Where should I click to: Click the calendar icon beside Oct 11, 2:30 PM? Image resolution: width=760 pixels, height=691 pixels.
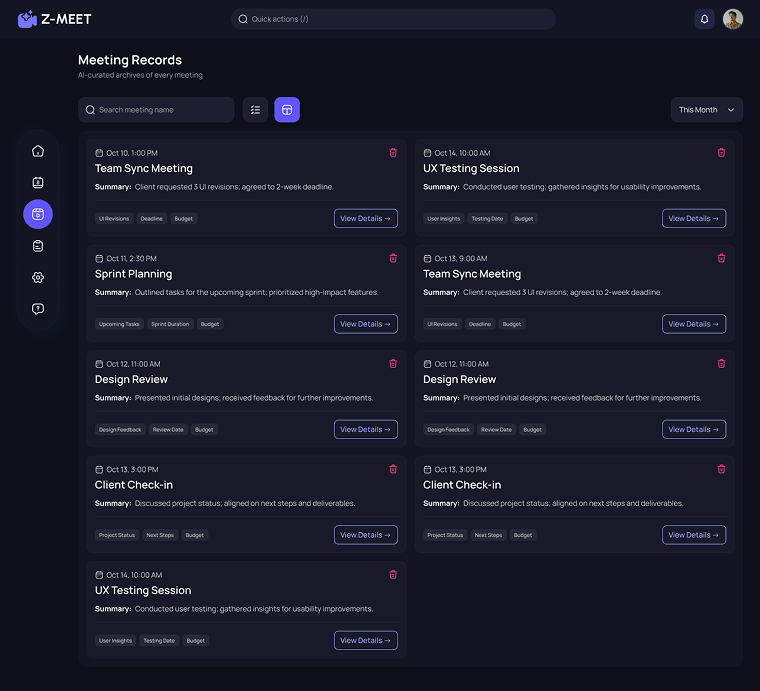tap(99, 259)
